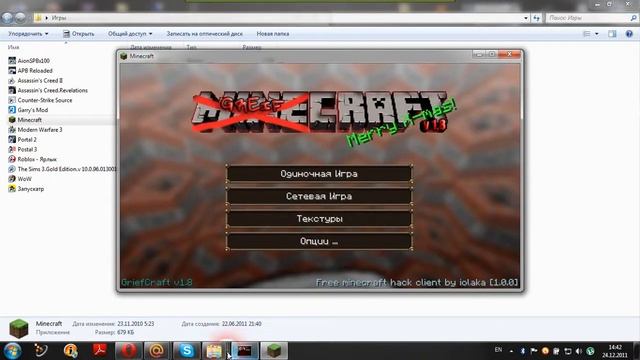Switch to the Explorer folder taskbar button
The image size is (640, 360).
tap(215, 351)
